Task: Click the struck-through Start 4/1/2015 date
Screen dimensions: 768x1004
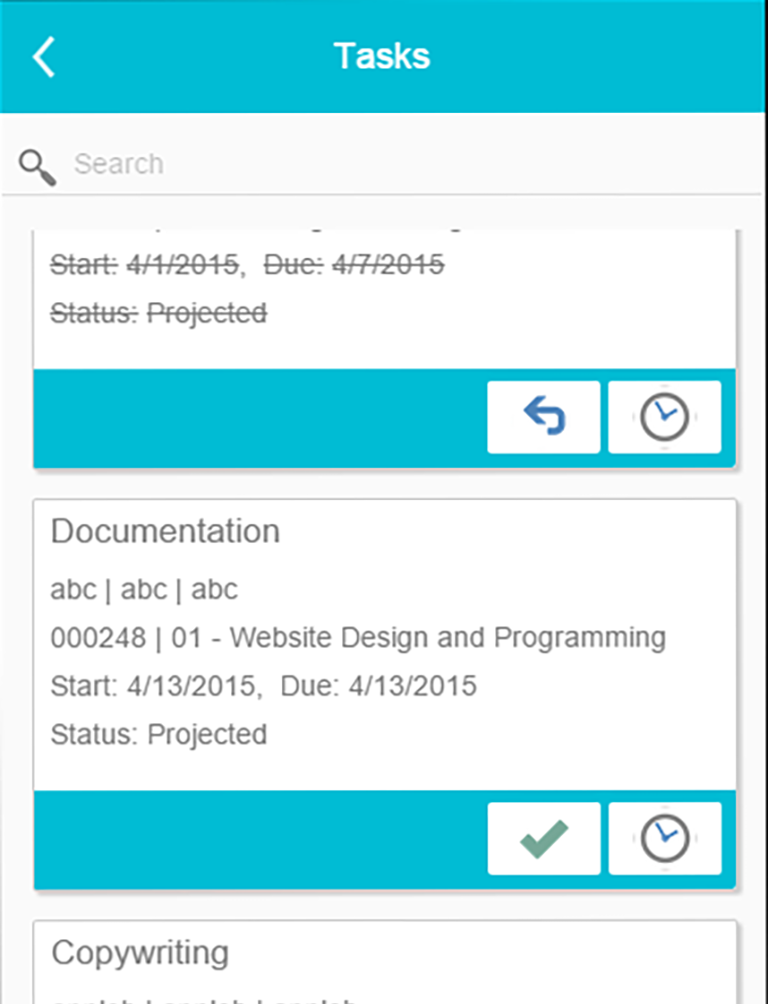Action: (146, 265)
